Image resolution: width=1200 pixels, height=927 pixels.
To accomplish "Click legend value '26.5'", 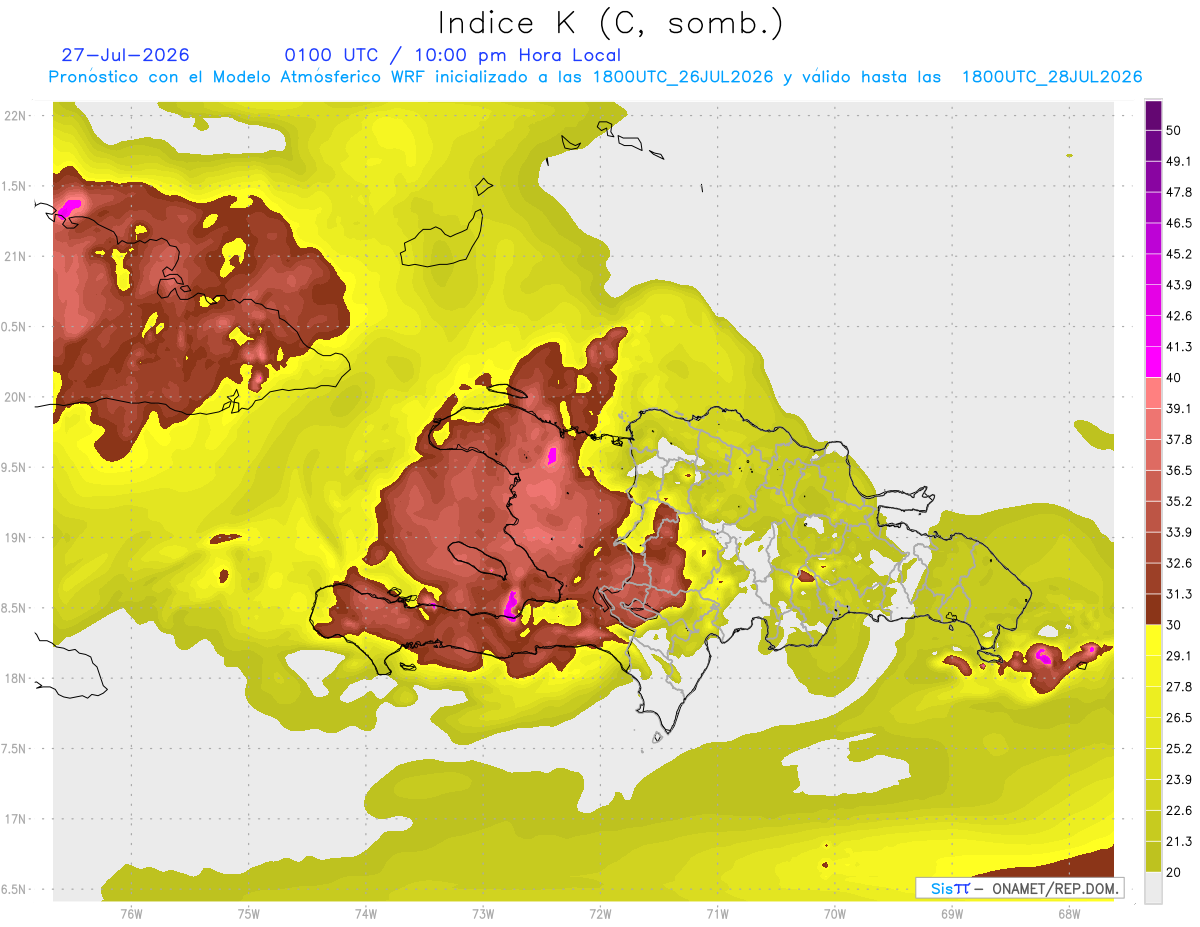I will (1179, 717).
